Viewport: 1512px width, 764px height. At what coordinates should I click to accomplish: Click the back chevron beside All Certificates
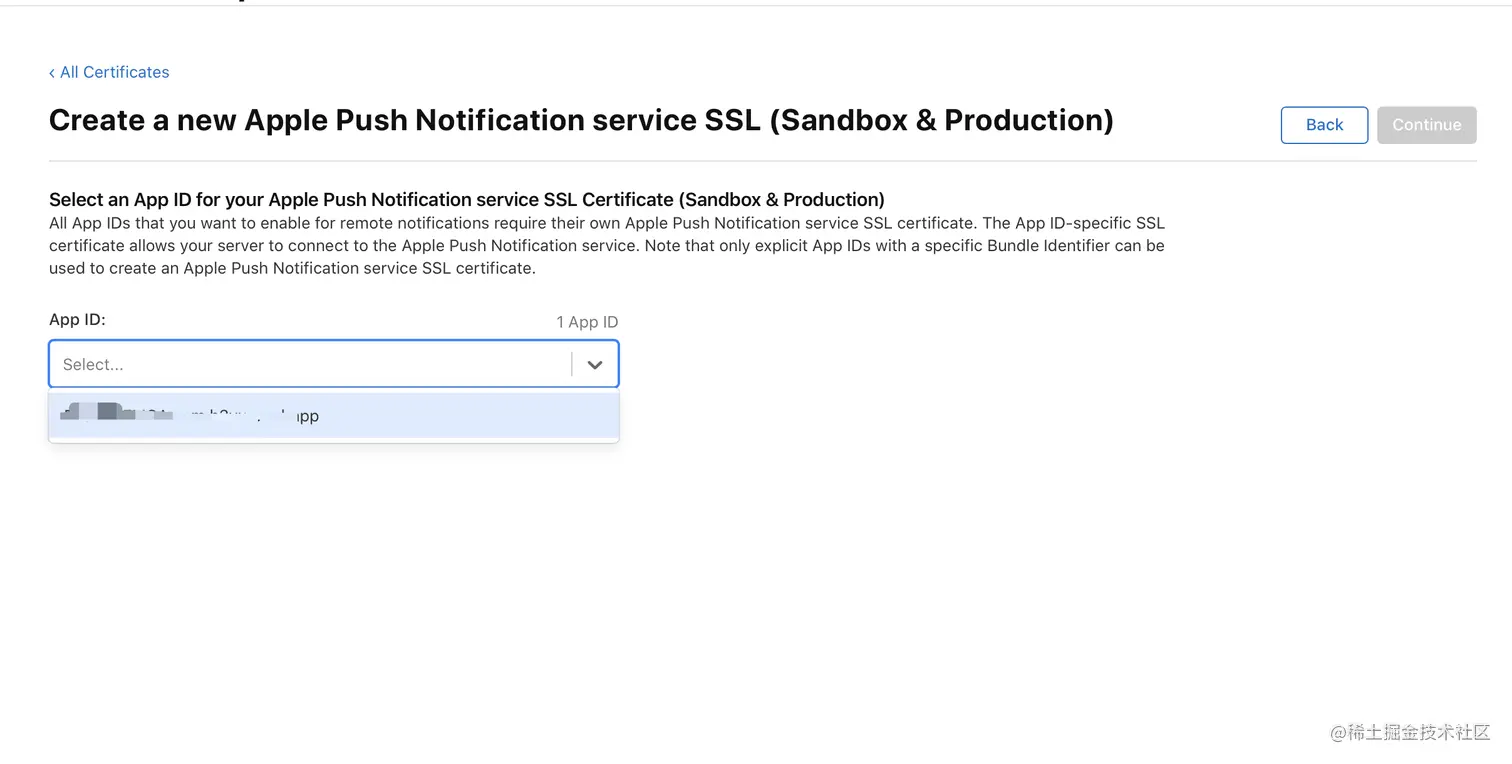point(52,73)
